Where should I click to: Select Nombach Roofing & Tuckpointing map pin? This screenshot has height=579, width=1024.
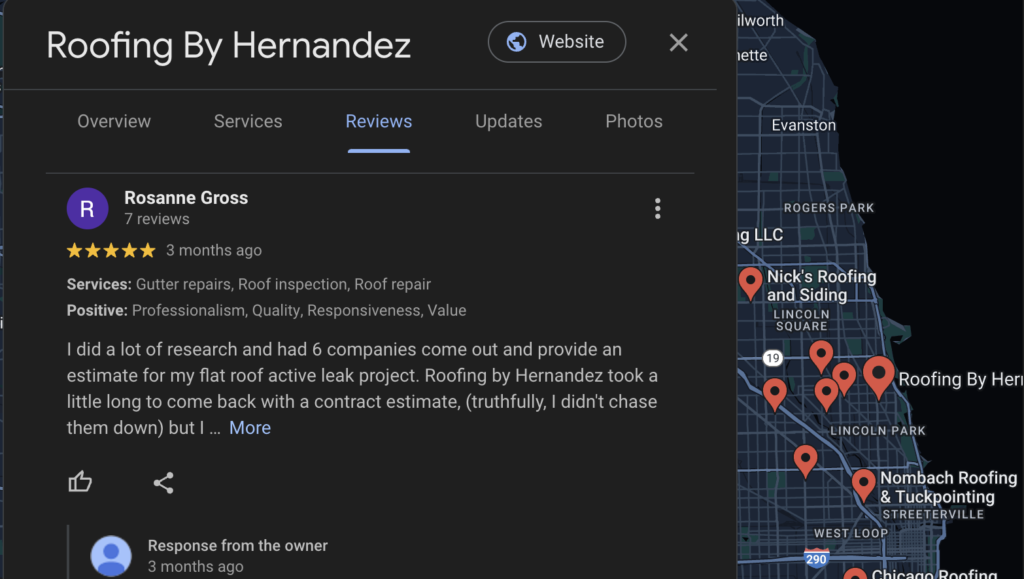[x=863, y=484]
